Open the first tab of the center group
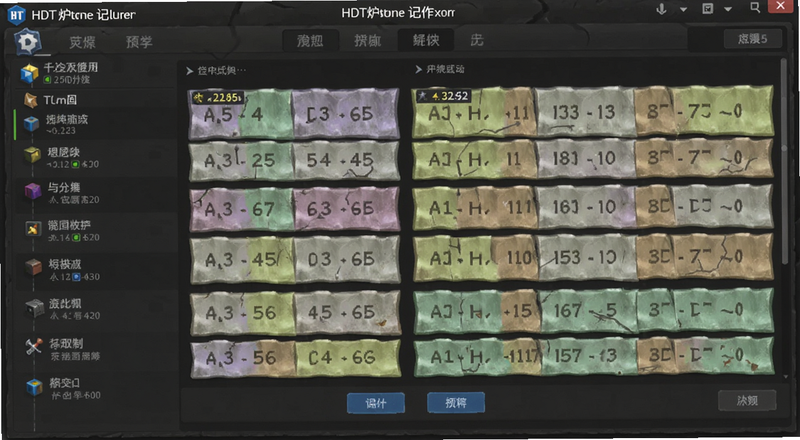This screenshot has height=440, width=800. point(310,40)
